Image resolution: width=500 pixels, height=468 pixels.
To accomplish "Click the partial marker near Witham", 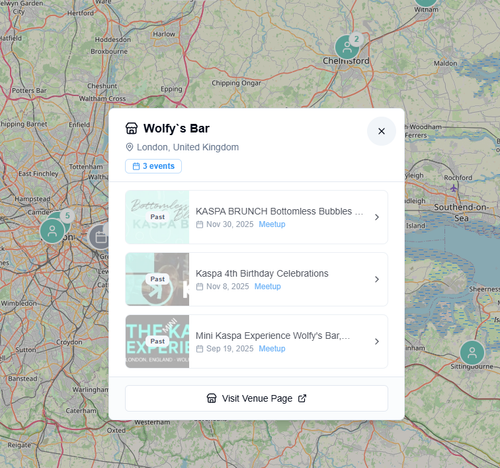I will click(426, 3).
